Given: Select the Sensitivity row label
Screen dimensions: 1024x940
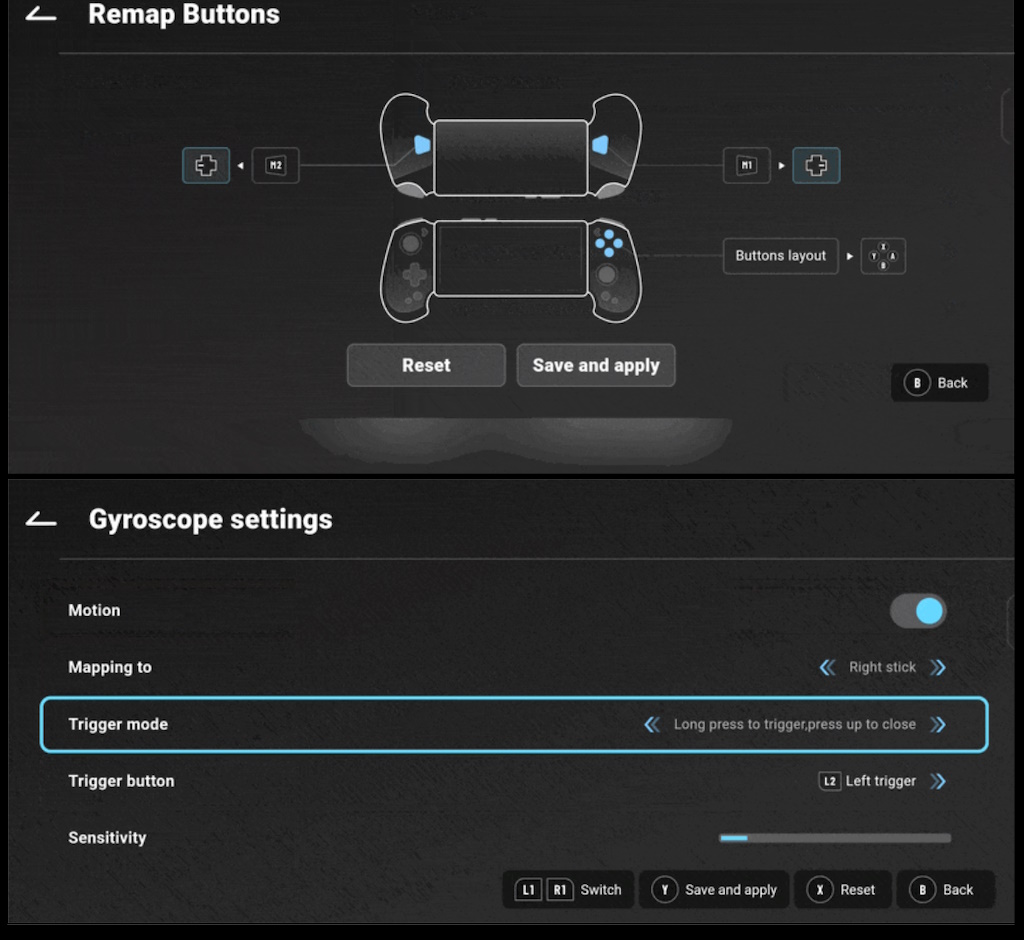Looking at the screenshot, I should point(107,838).
